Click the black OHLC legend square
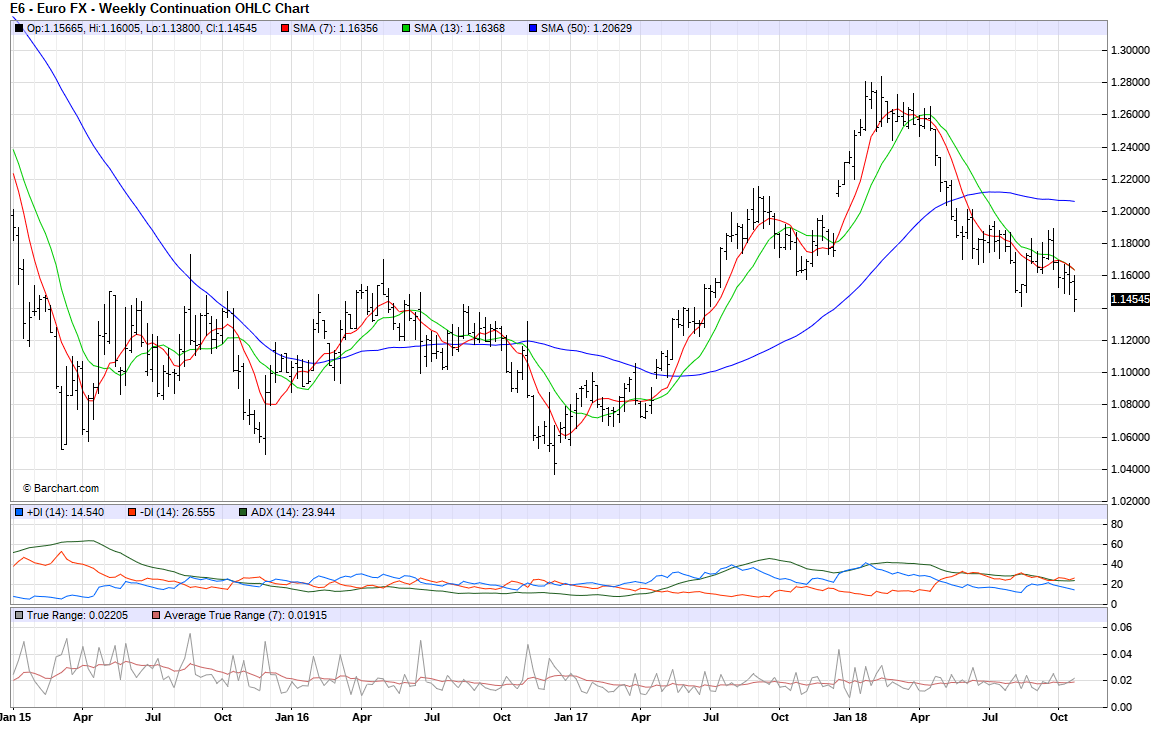 coord(19,28)
